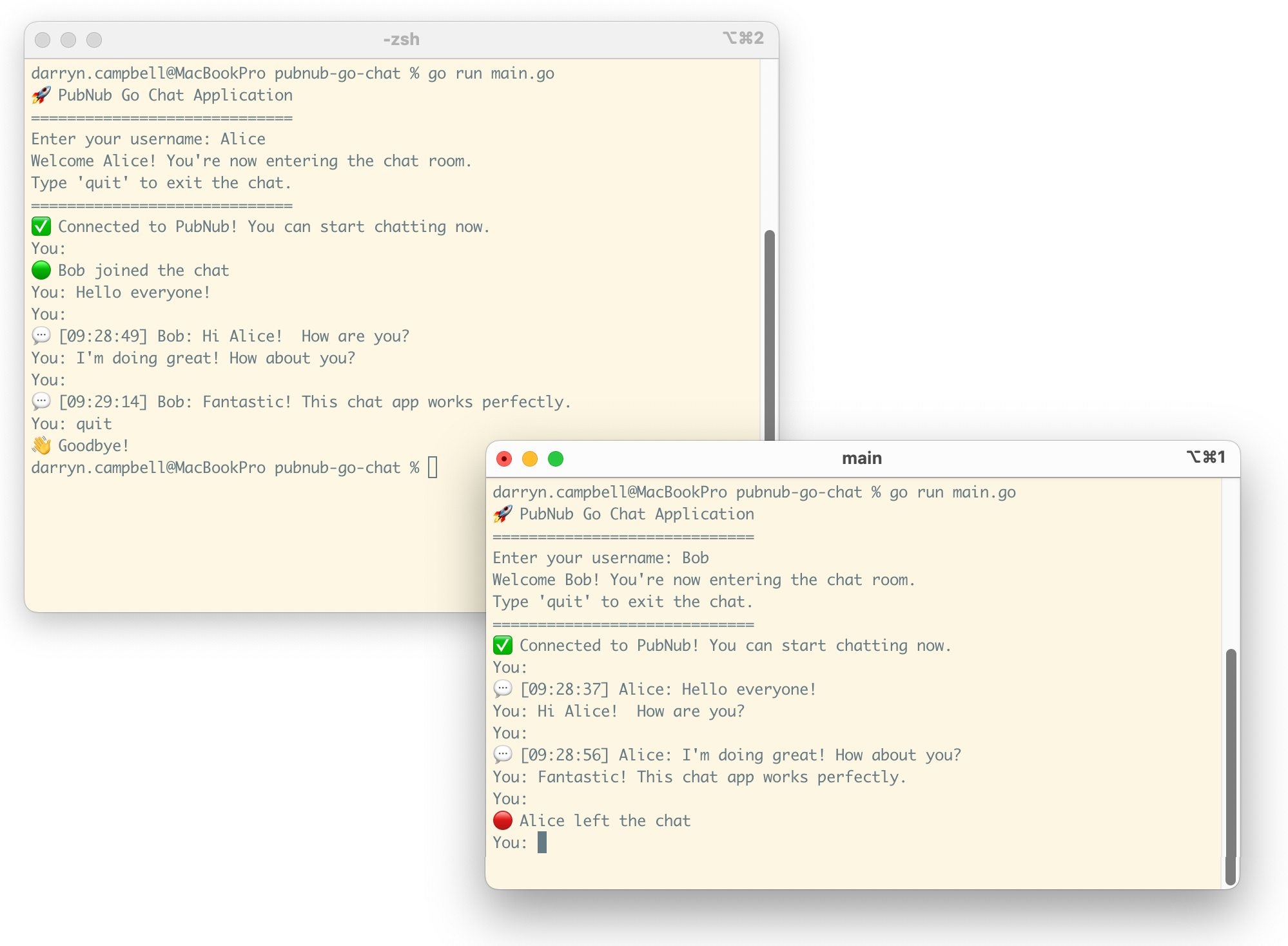Image resolution: width=1288 pixels, height=946 pixels.
Task: Click 'Goodbye!' text in -zsh window
Action: (x=93, y=446)
